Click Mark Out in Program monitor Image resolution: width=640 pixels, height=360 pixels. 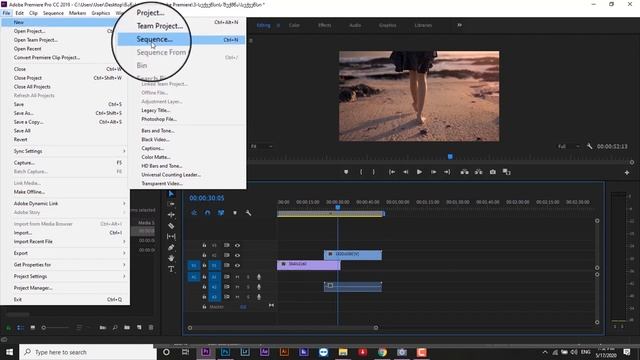click(x=373, y=172)
